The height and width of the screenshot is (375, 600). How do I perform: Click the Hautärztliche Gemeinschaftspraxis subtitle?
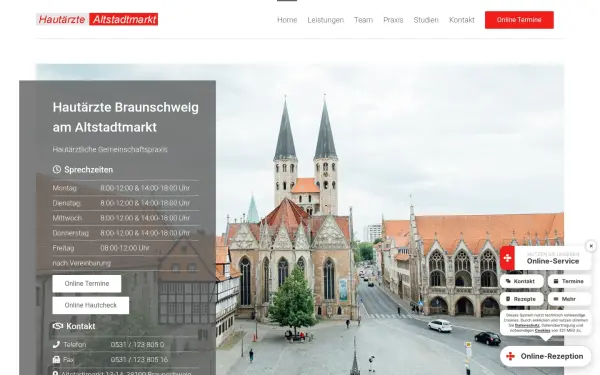(110, 150)
